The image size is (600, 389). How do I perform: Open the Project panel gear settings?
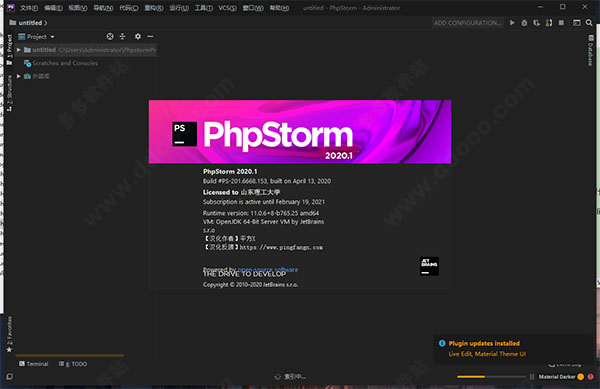138,36
